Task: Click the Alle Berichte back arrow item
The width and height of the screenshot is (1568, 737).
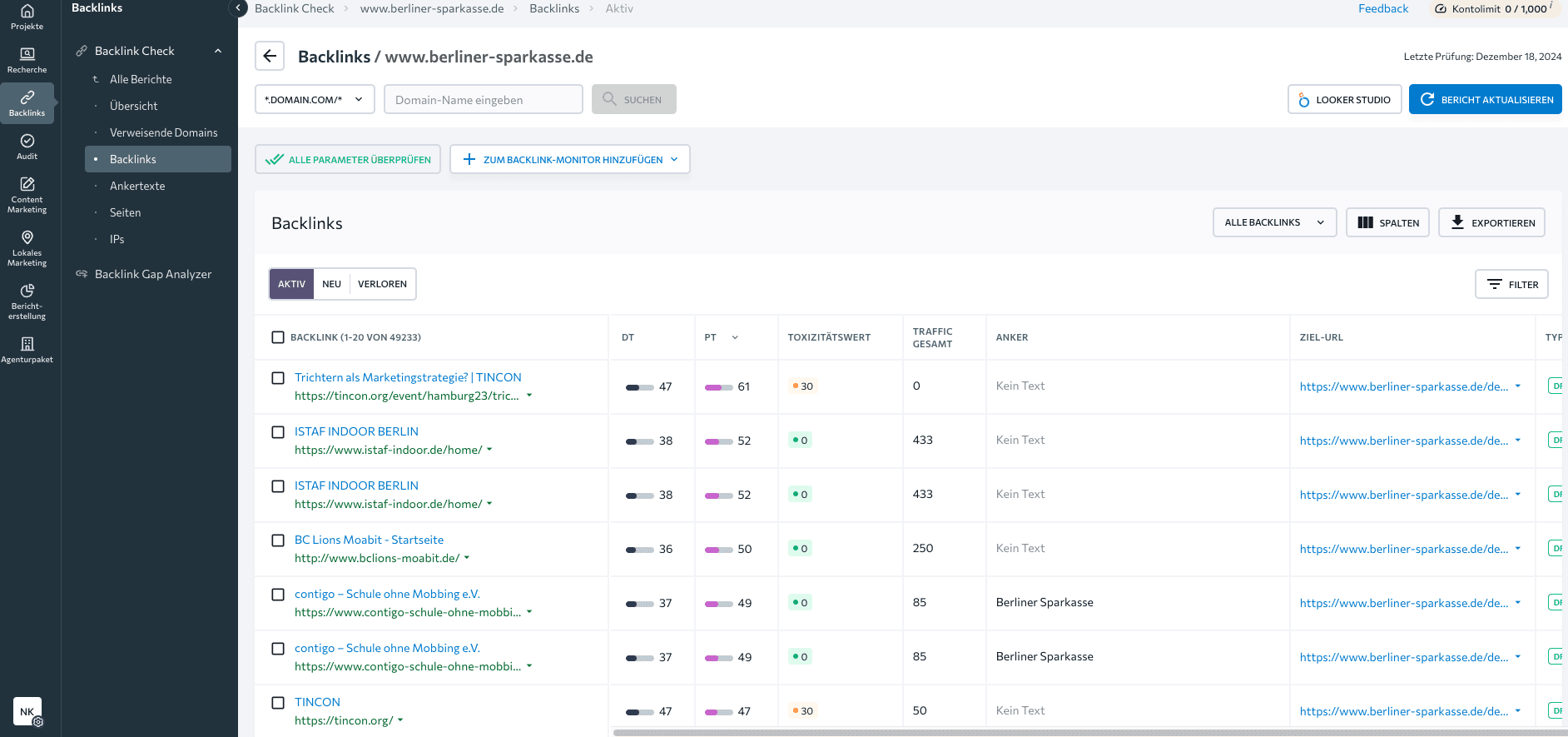Action: coord(96,79)
